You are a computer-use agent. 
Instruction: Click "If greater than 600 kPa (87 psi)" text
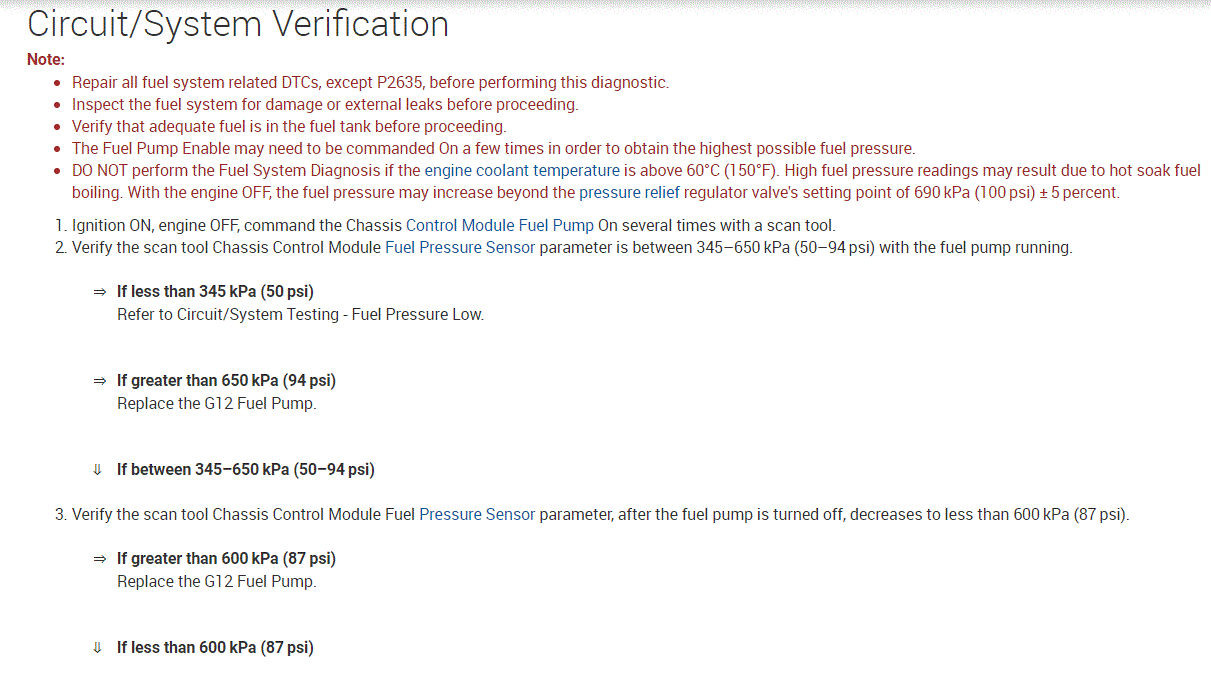226,559
